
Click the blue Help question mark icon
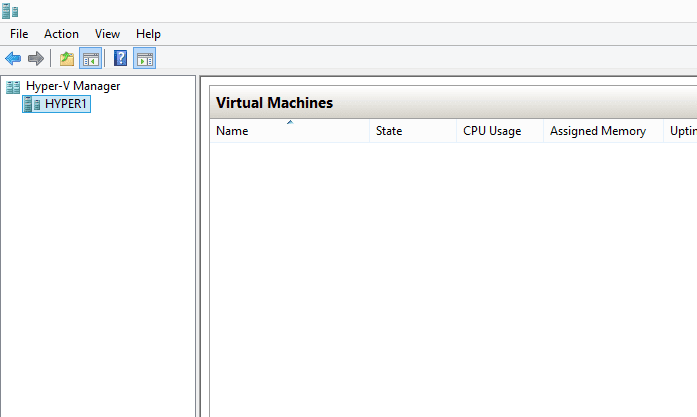pyautogui.click(x=120, y=58)
